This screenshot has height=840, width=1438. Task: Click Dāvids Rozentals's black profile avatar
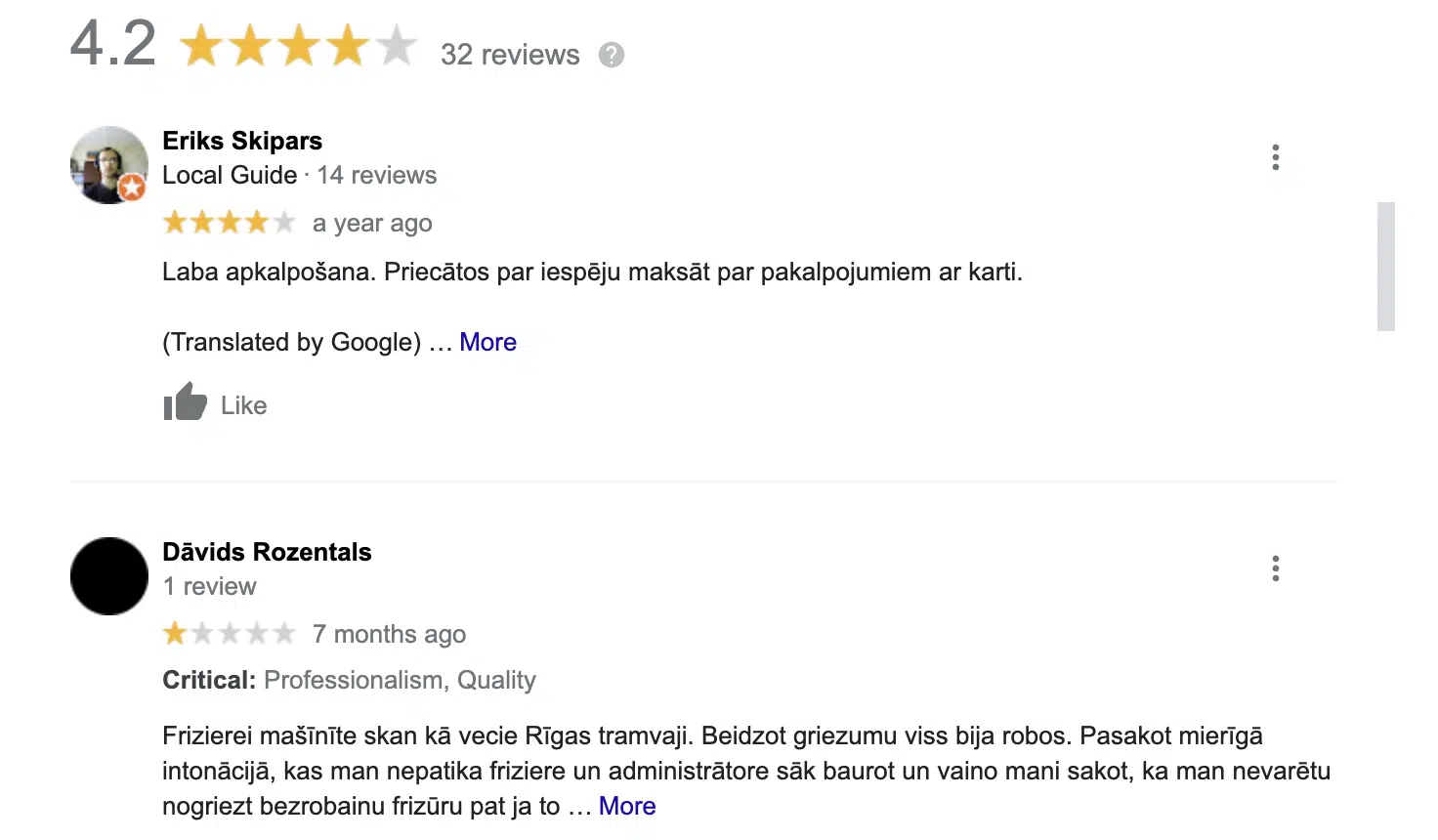pyautogui.click(x=109, y=576)
